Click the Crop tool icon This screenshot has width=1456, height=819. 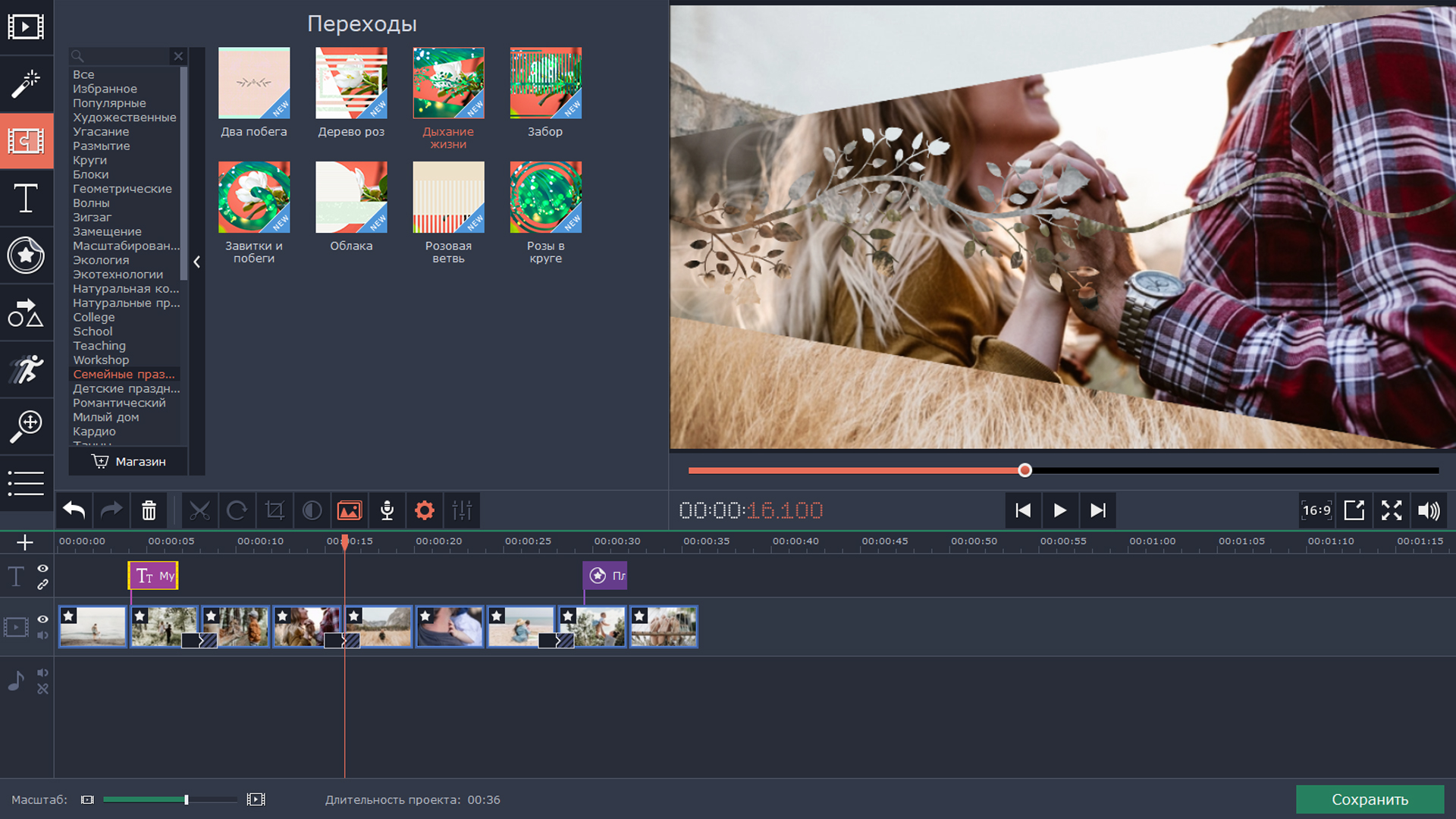point(275,510)
